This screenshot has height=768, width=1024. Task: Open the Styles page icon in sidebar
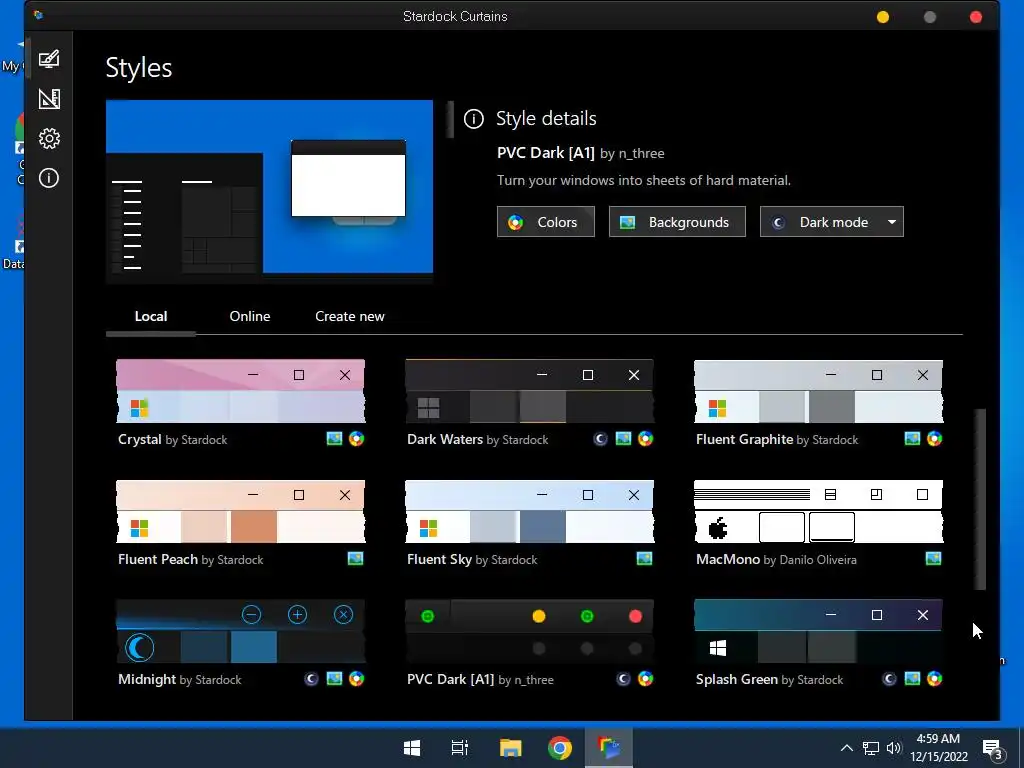49,59
